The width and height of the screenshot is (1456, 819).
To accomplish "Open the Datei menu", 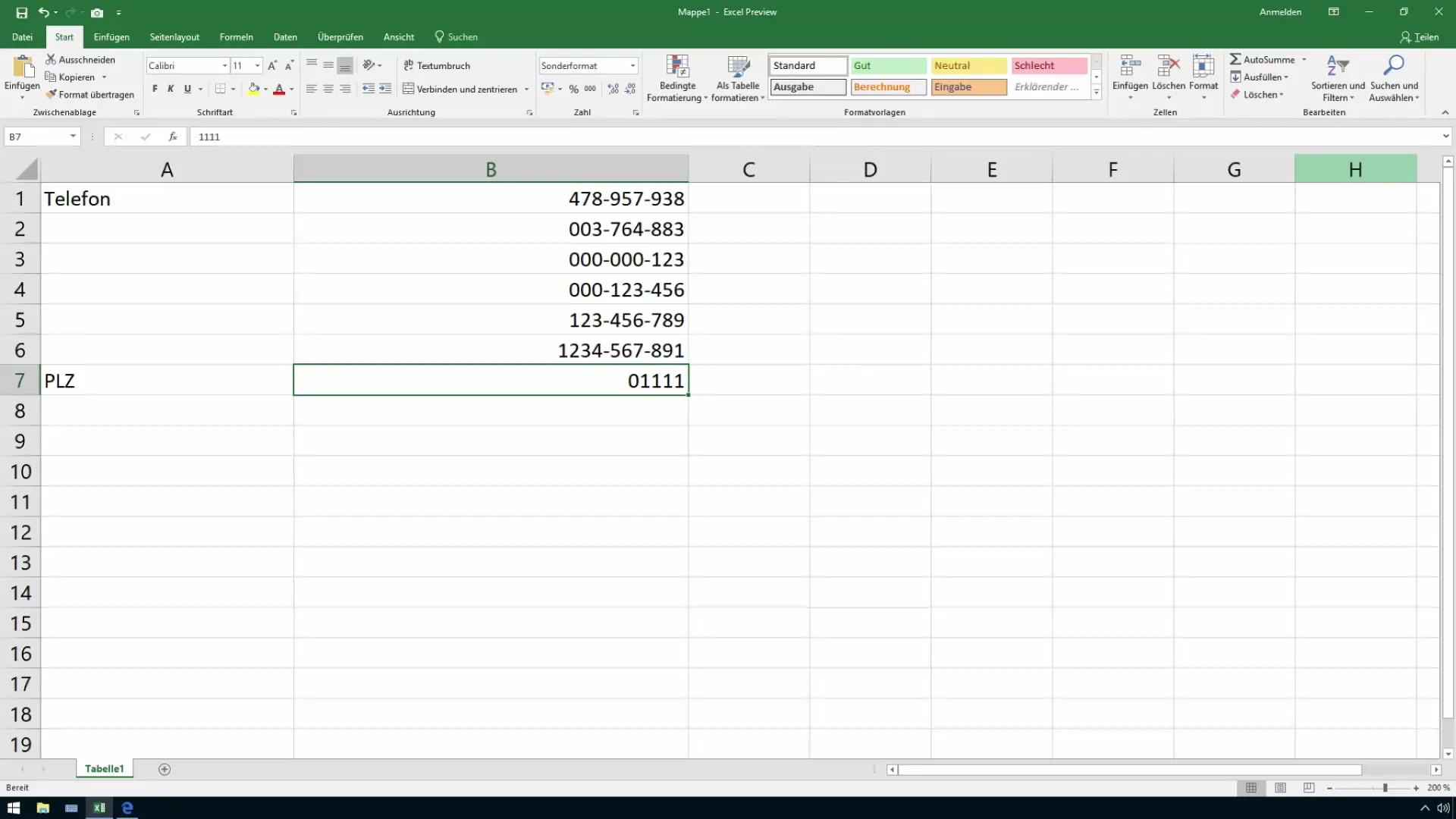I will pos(22,36).
